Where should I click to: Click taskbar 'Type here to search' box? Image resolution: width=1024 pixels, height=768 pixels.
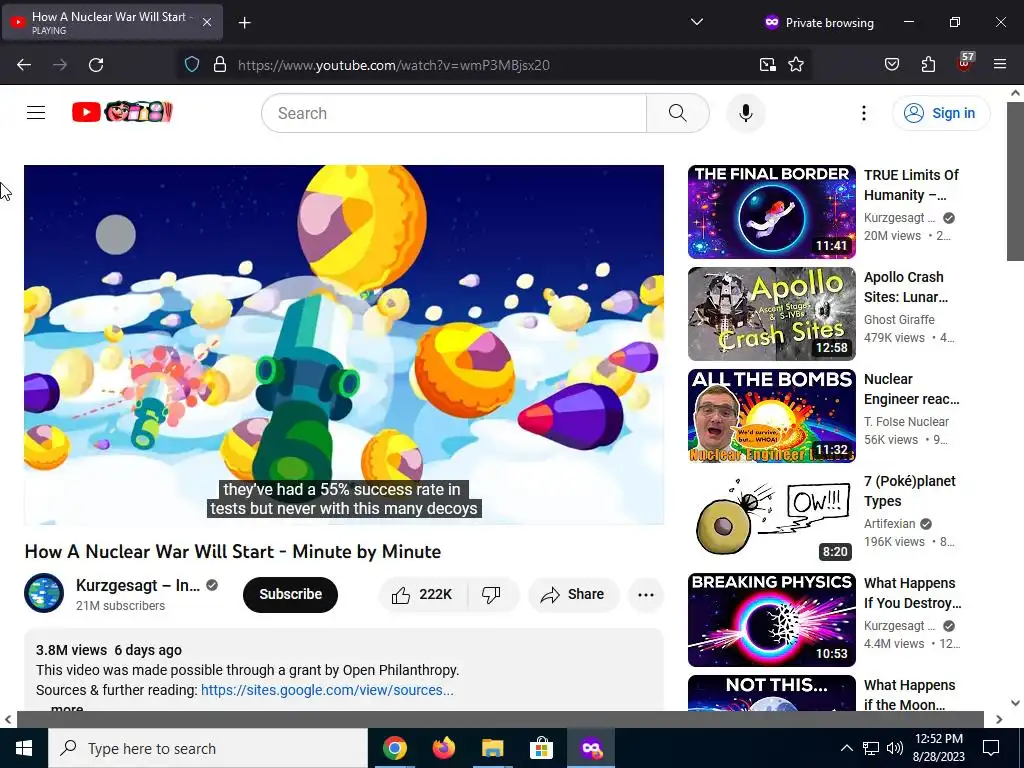coord(208,748)
